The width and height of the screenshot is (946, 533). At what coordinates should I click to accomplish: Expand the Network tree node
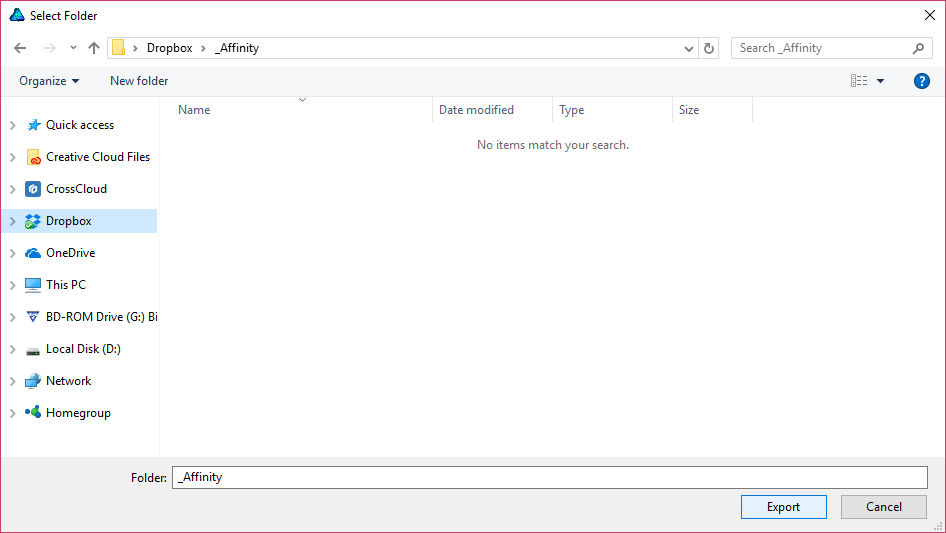tap(12, 381)
